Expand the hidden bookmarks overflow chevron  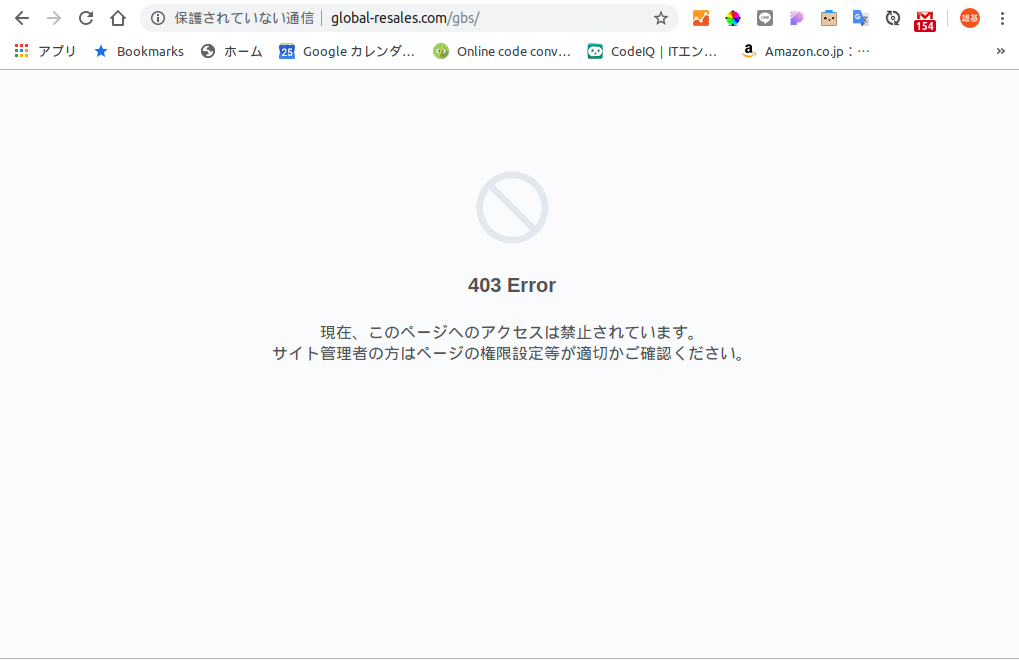[x=1001, y=51]
